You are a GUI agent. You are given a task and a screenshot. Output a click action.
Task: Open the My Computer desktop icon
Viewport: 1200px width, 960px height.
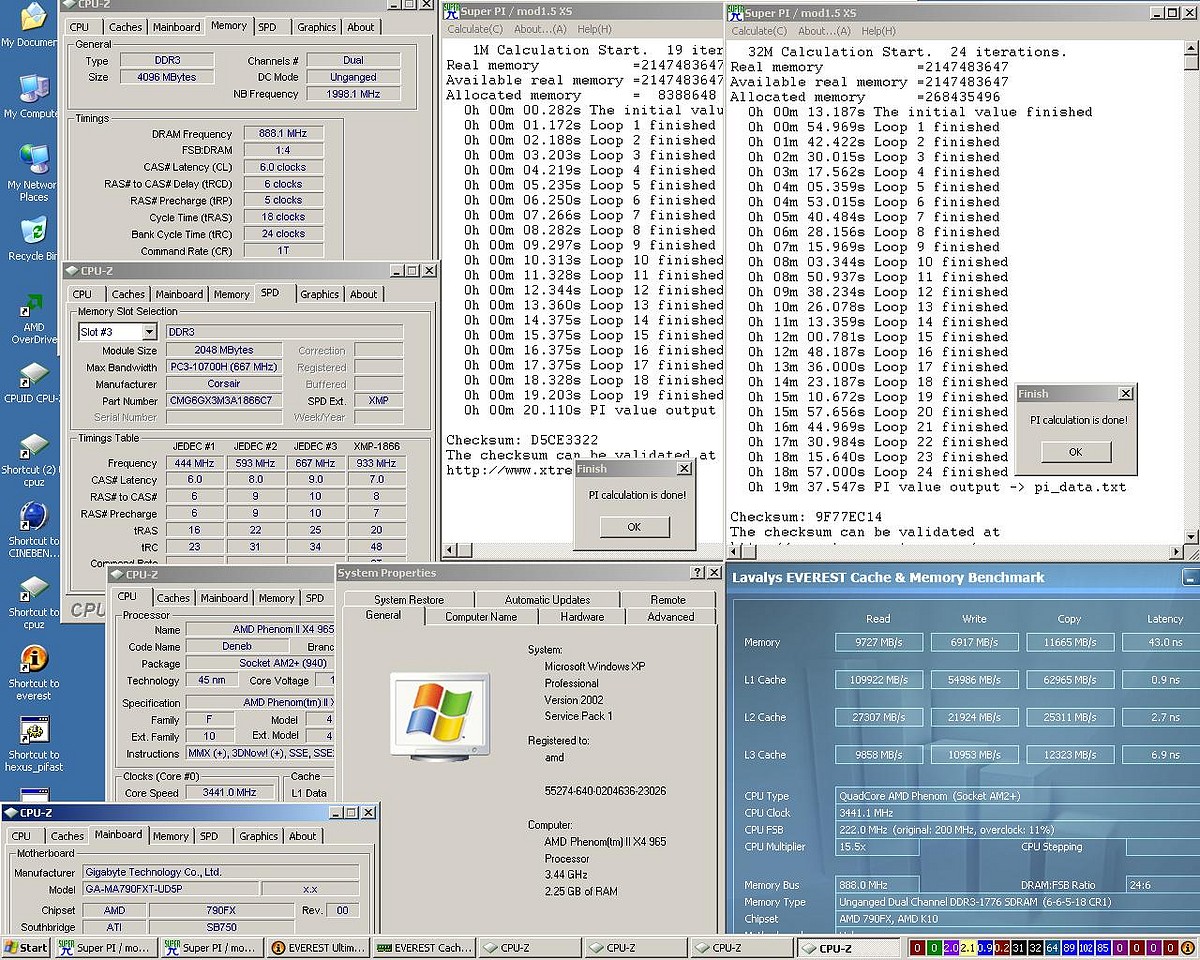(x=32, y=96)
